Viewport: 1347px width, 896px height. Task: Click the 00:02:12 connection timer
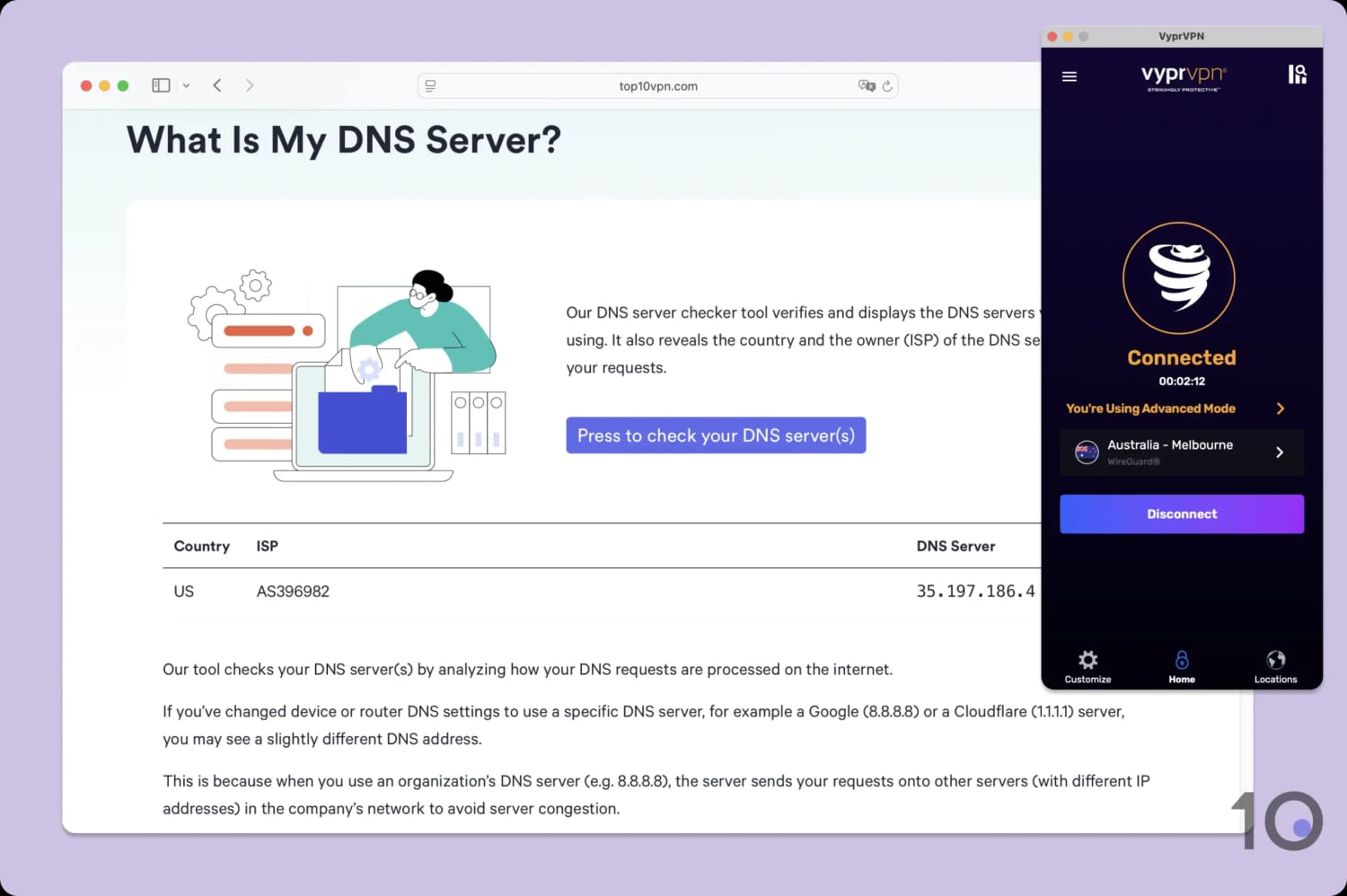click(1182, 381)
